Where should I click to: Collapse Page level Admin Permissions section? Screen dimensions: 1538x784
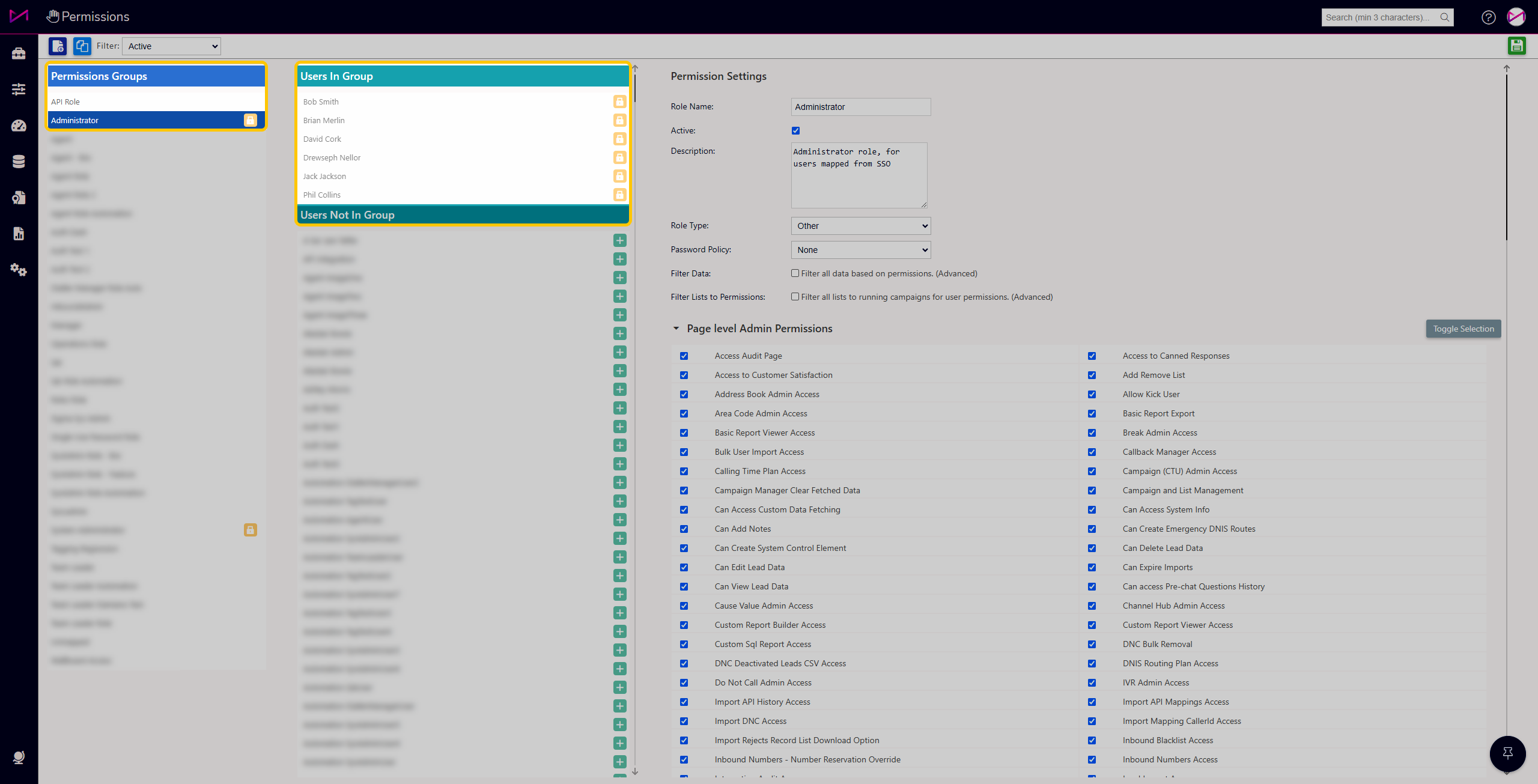676,329
